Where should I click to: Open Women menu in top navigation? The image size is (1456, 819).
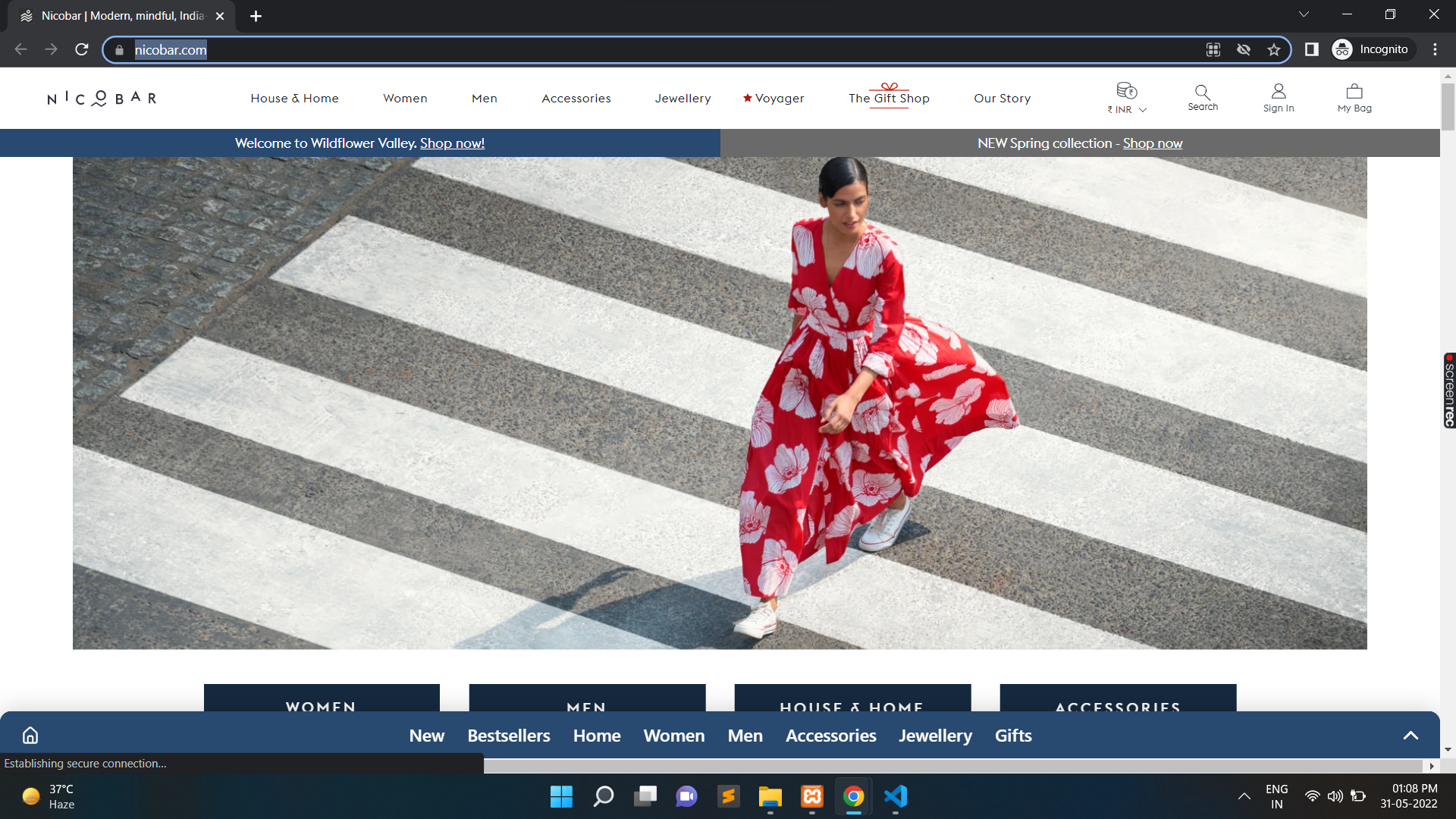405,99
